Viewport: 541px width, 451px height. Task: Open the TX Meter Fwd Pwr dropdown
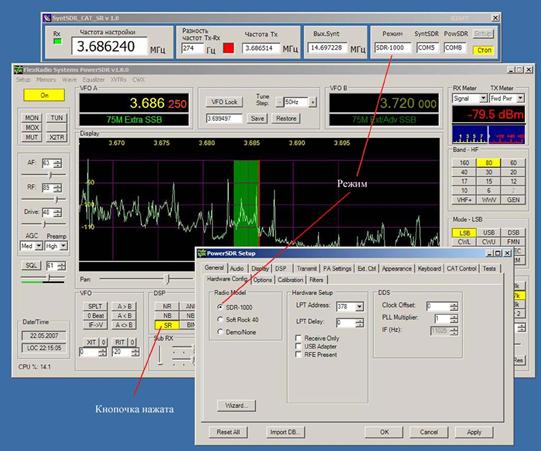pyautogui.click(x=520, y=98)
